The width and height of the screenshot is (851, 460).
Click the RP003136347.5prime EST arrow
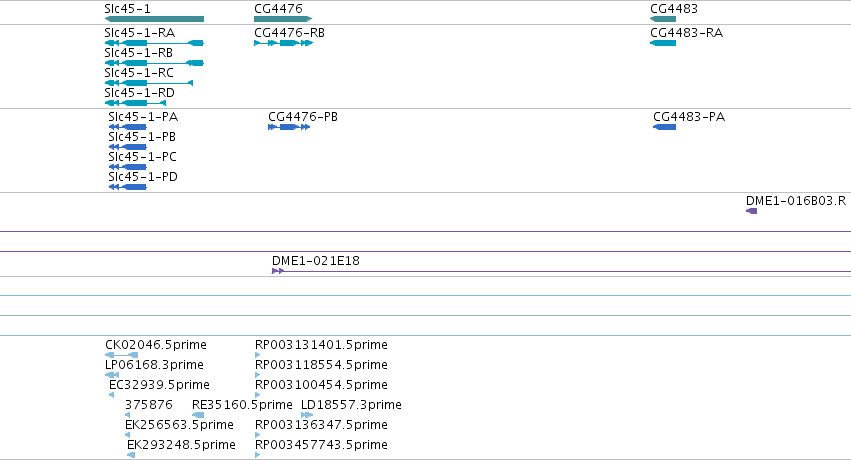coord(258,435)
